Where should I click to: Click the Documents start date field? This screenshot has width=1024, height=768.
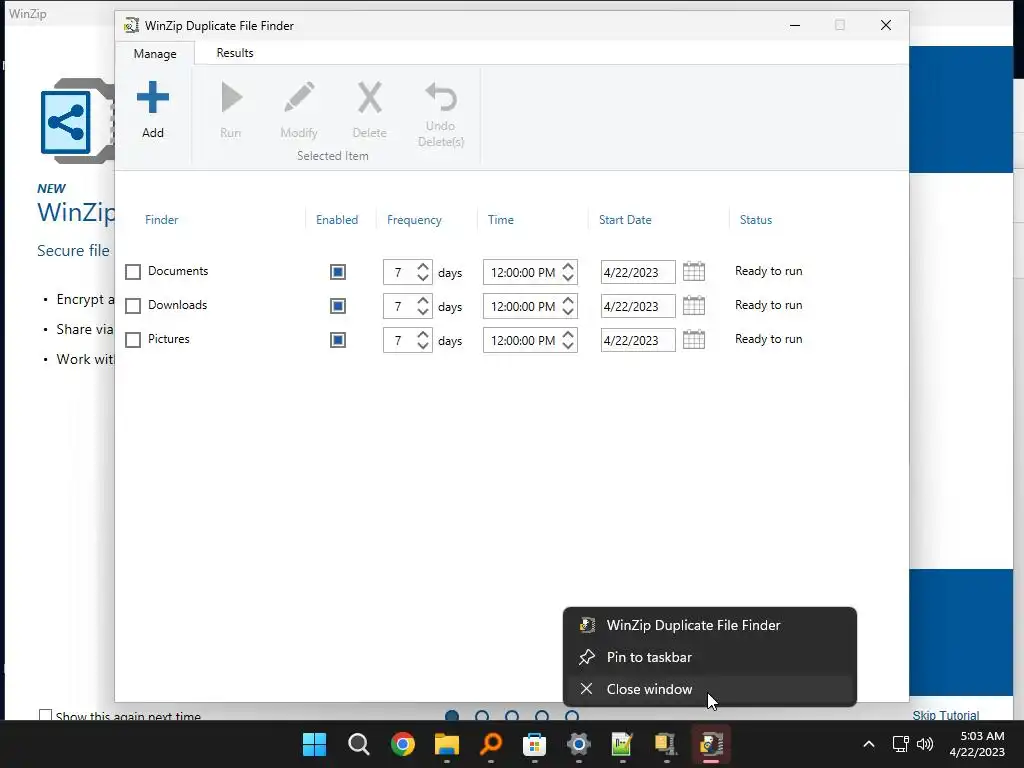(x=637, y=272)
